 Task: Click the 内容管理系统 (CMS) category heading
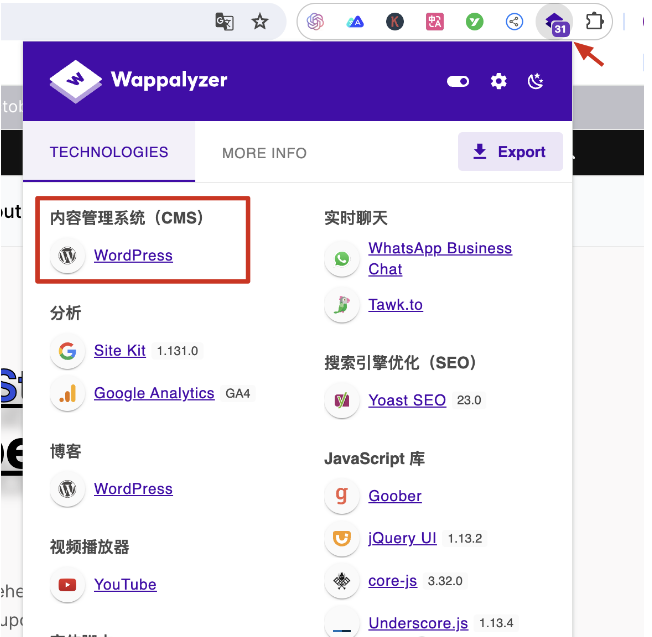[126, 218]
